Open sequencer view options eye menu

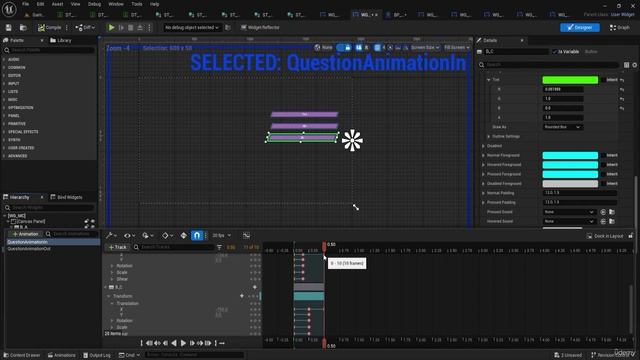coord(129,236)
